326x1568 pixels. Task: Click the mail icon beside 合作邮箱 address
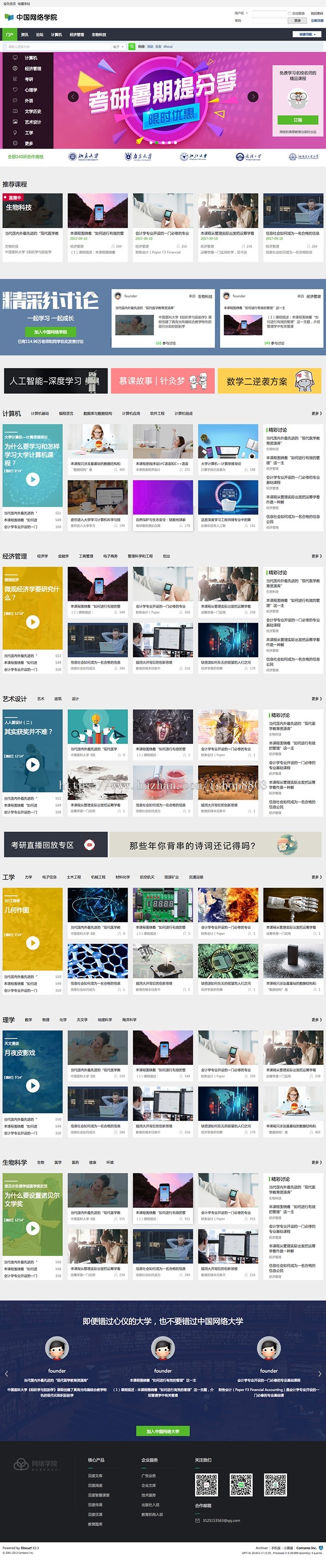(x=197, y=1520)
